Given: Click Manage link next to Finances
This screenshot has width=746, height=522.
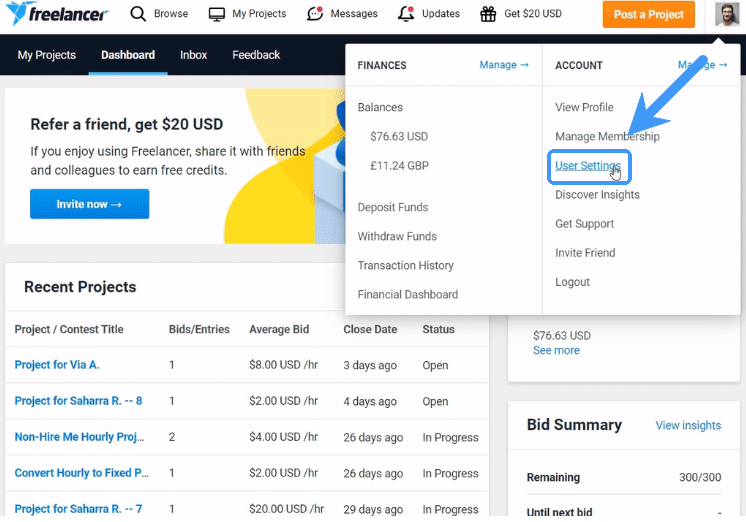Looking at the screenshot, I should coord(504,65).
